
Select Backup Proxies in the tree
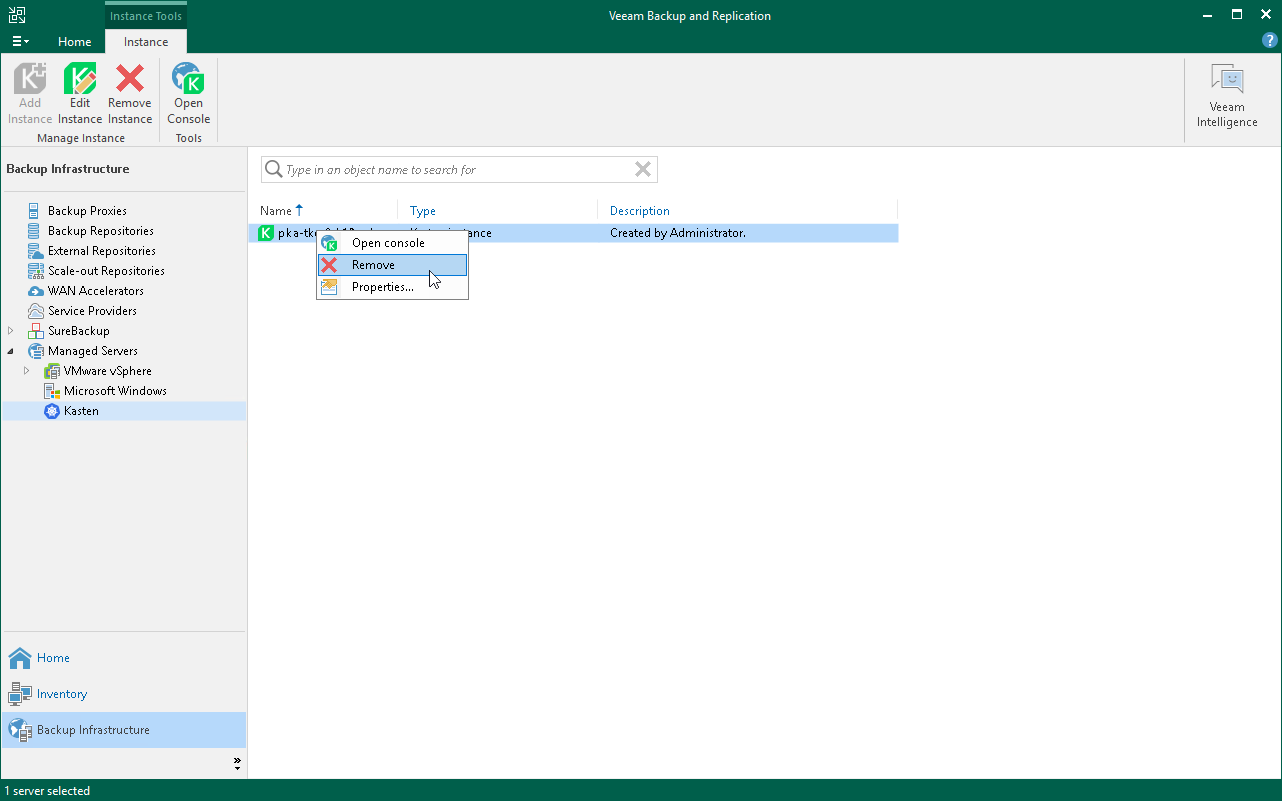pyautogui.click(x=87, y=211)
